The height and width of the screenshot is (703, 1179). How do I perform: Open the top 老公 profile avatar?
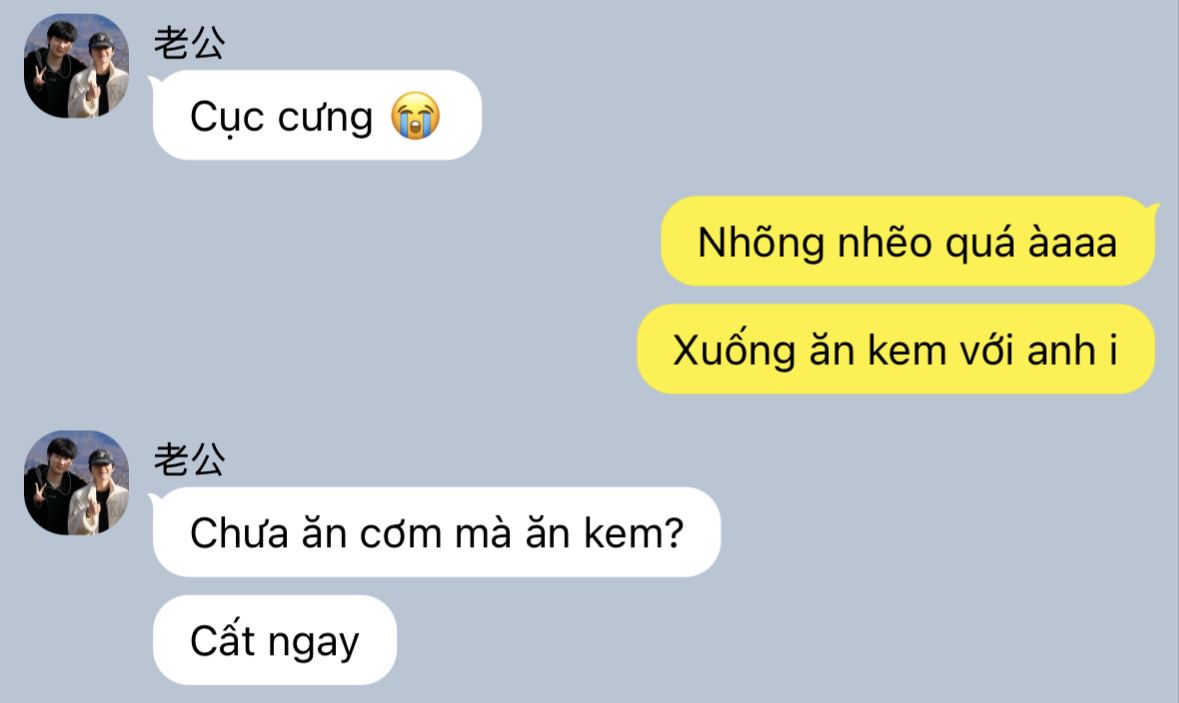click(x=77, y=65)
